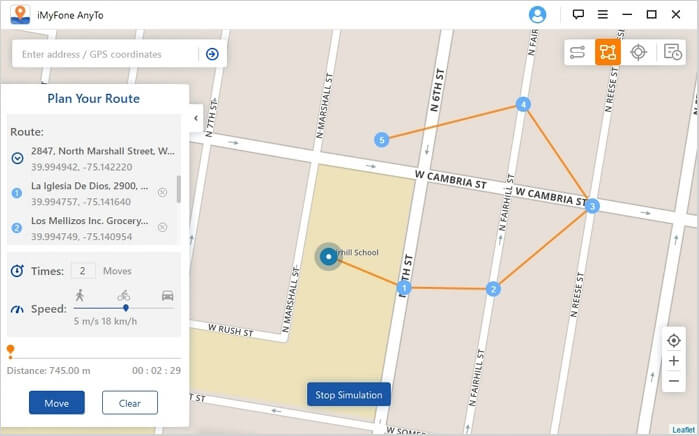The width and height of the screenshot is (699, 436).
Task: Recenter map with the locate icon
Action: coord(674,340)
